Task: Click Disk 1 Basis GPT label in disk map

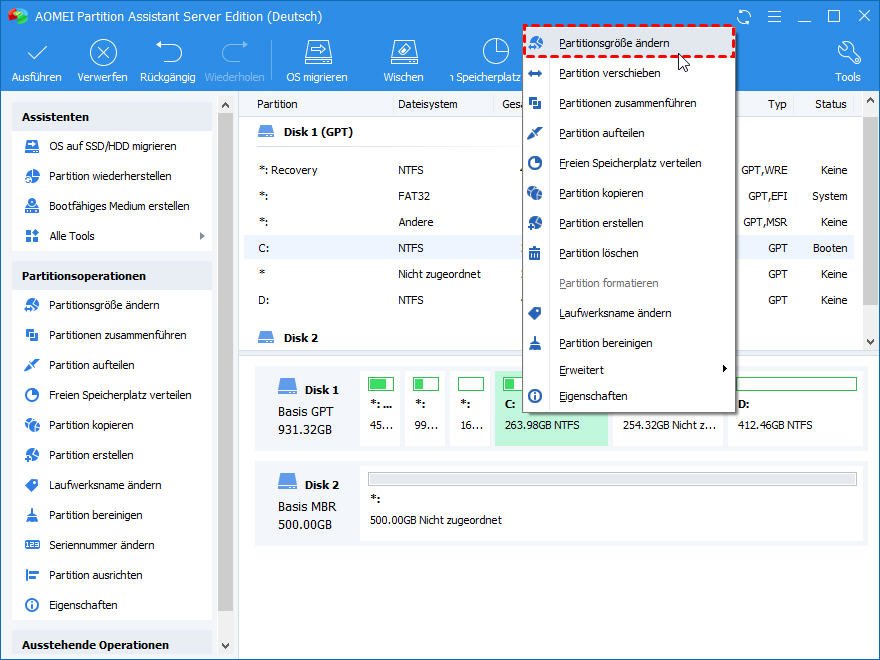Action: tap(308, 410)
